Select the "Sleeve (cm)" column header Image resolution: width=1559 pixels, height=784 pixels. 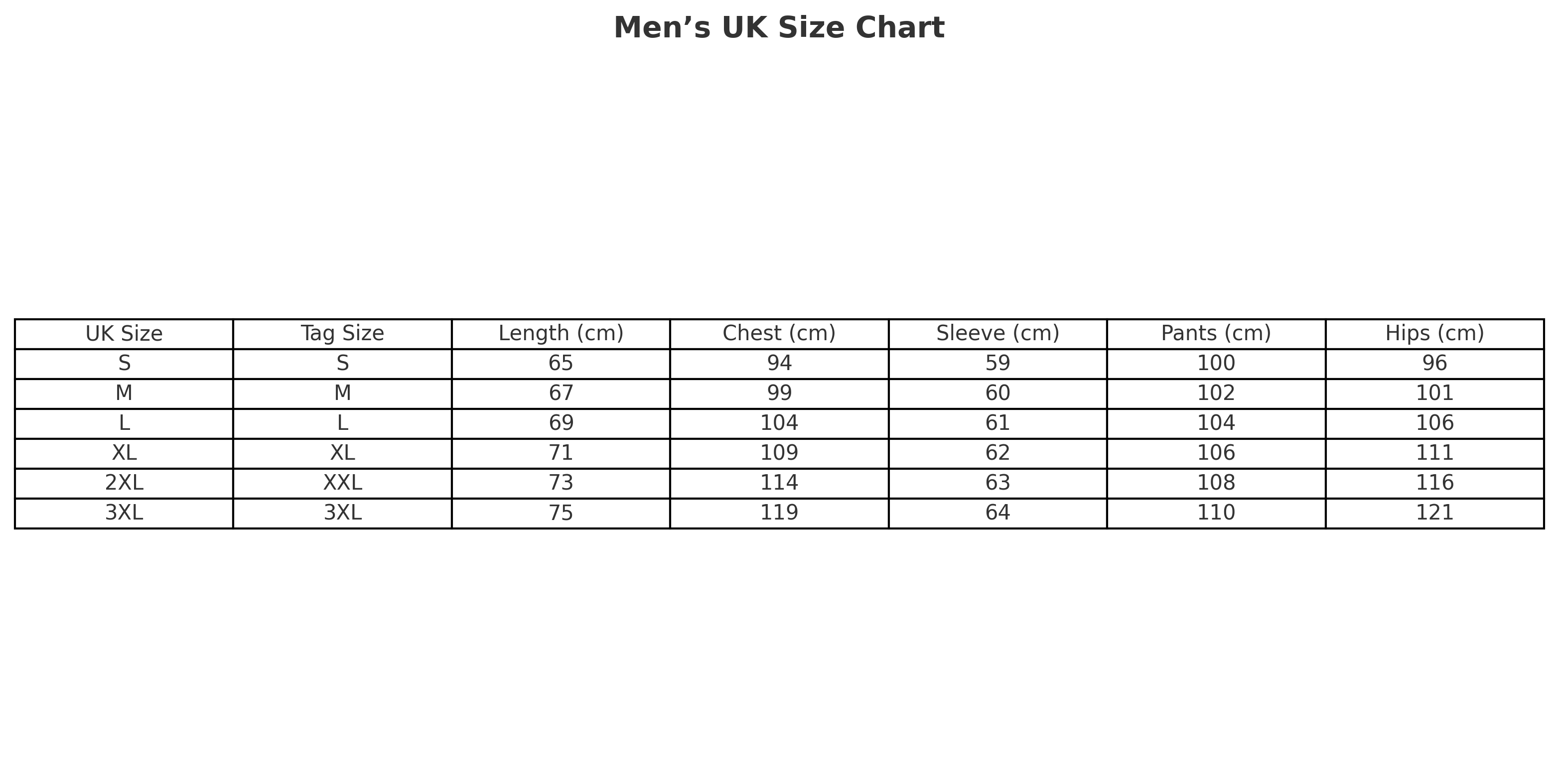pos(997,333)
